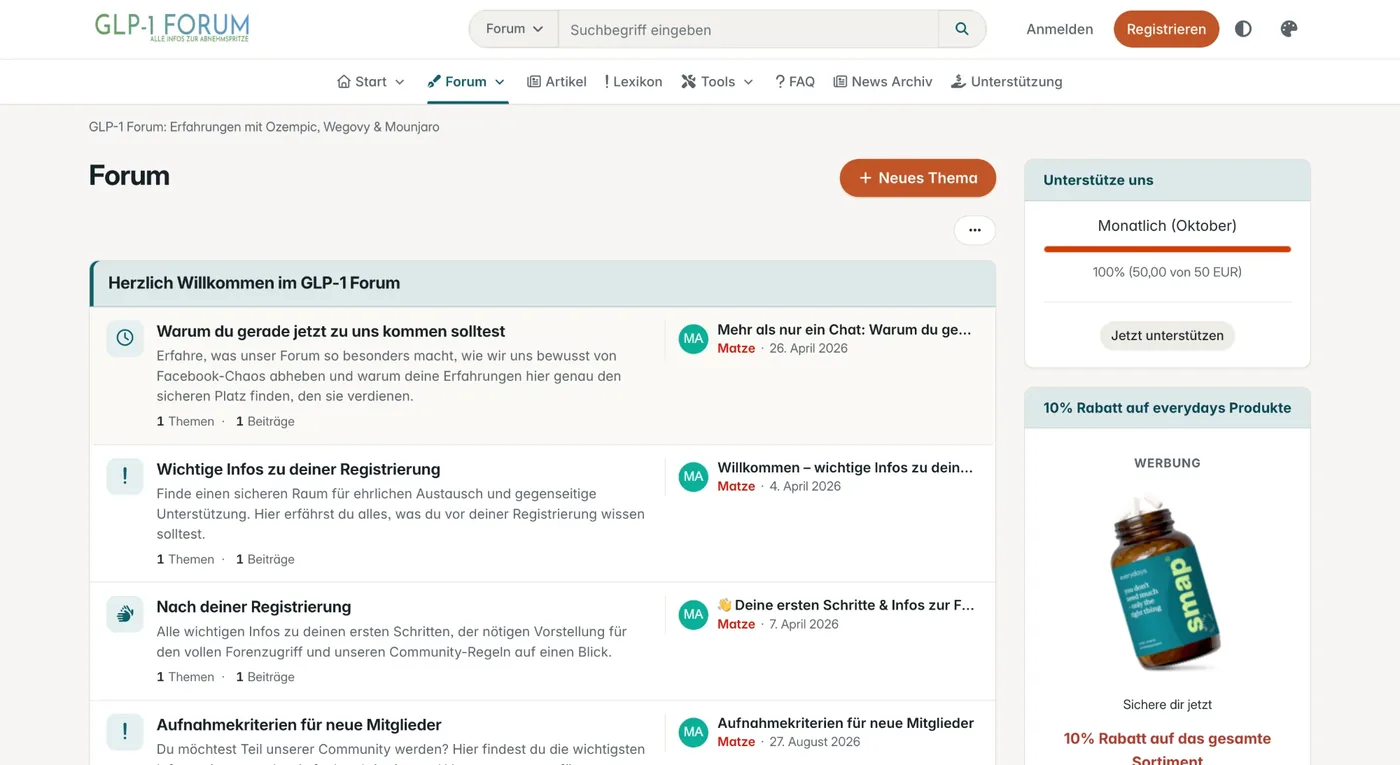The width and height of the screenshot is (1400, 765).
Task: Click the Anmelden link
Action: coord(1060,29)
